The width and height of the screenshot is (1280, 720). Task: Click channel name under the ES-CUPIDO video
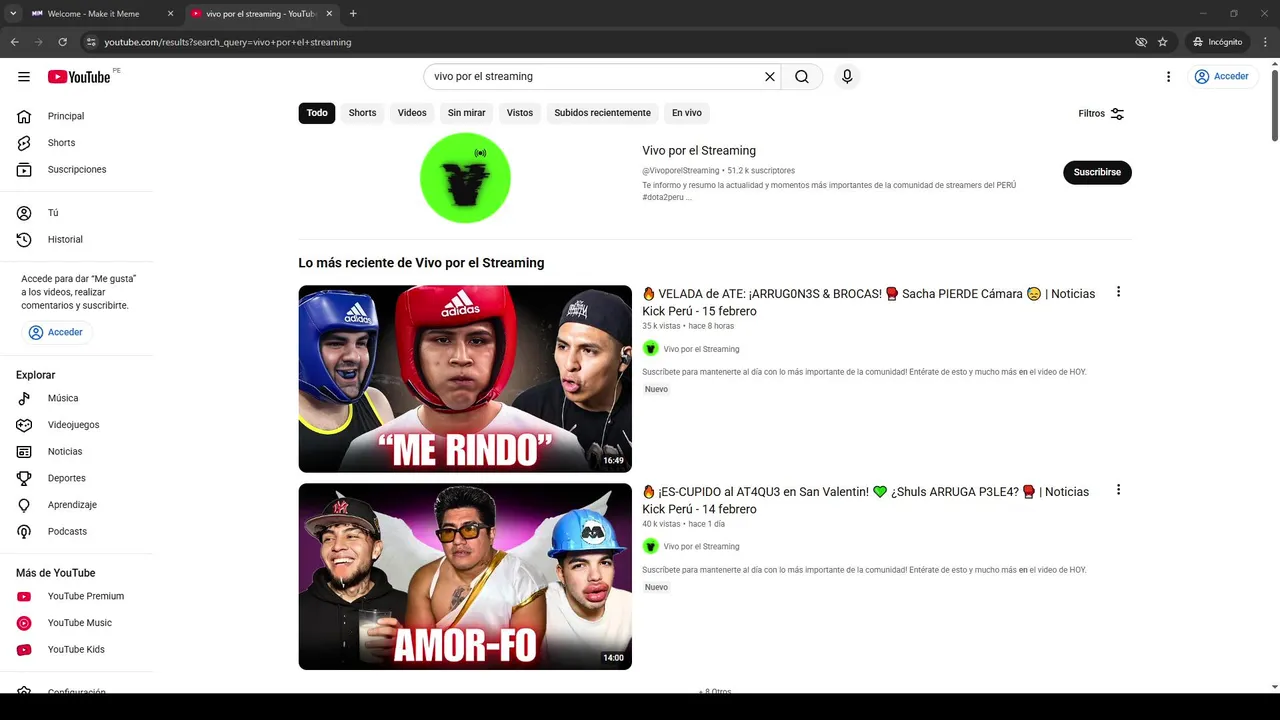point(701,547)
